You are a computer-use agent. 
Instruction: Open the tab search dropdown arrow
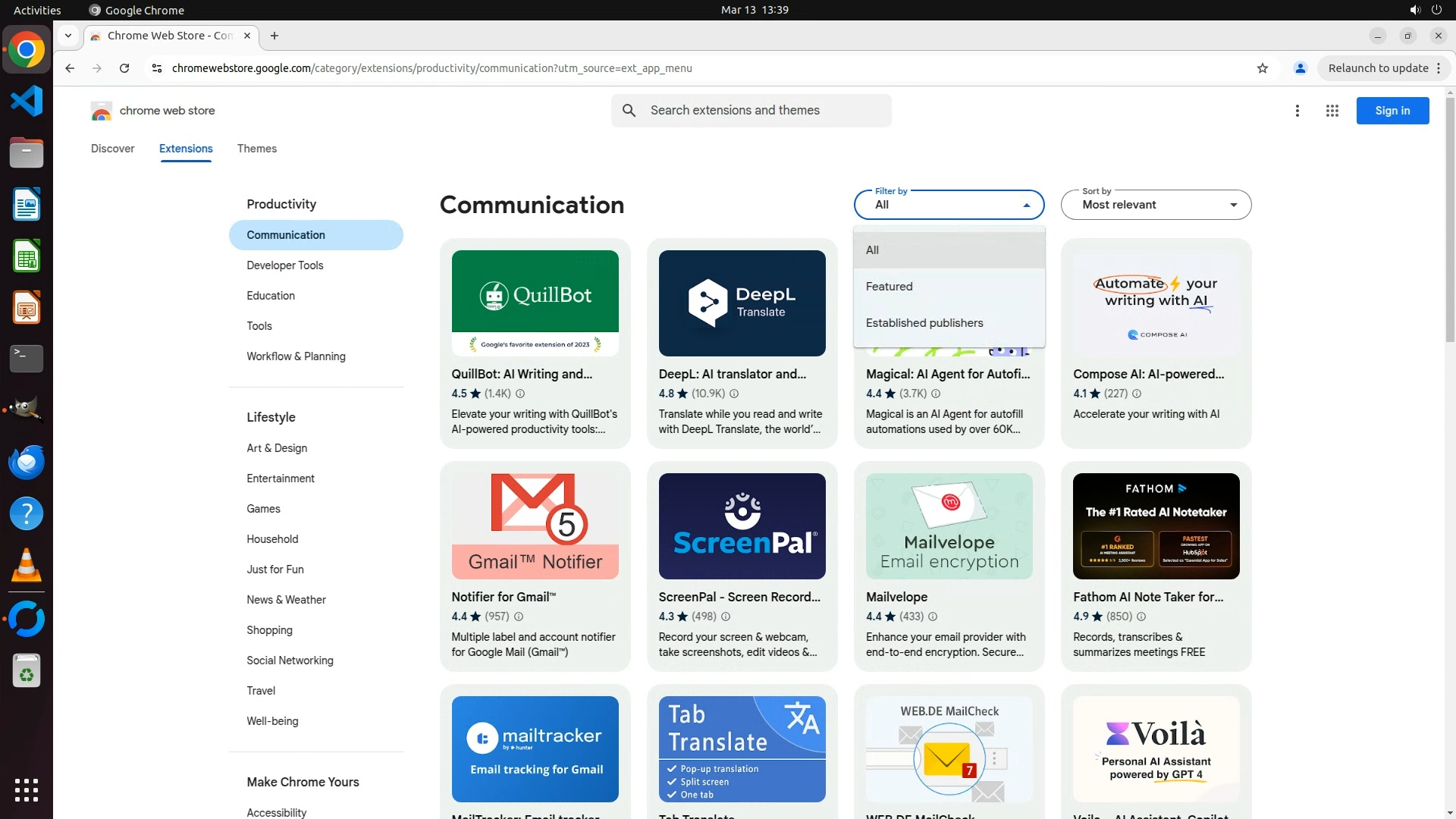click(x=68, y=36)
